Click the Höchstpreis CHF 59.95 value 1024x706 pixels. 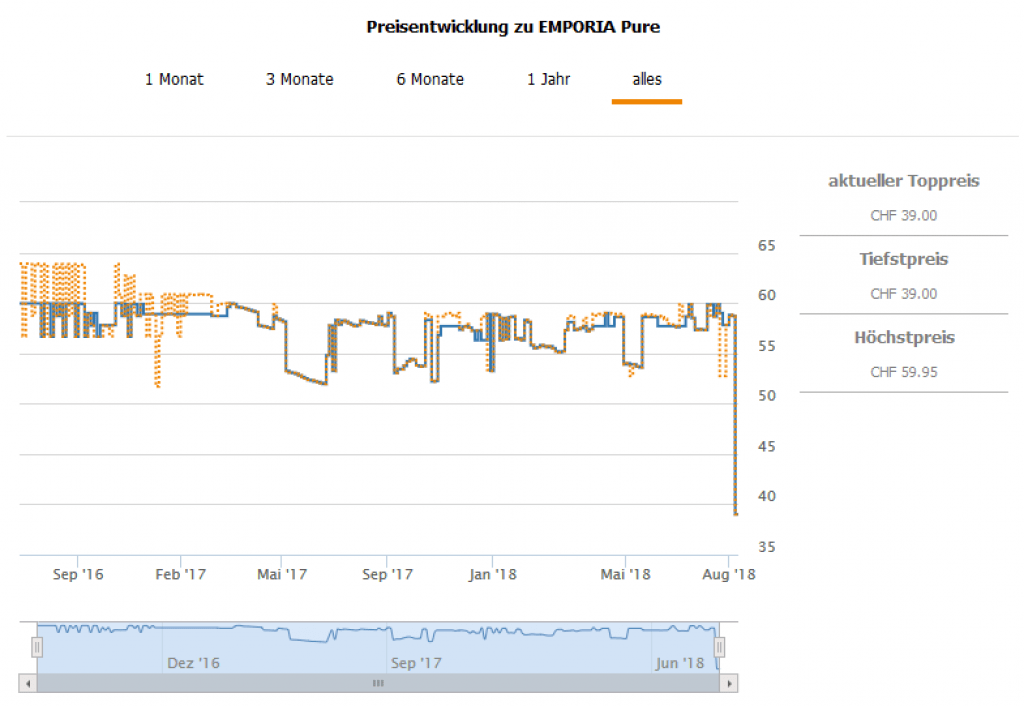[904, 372]
